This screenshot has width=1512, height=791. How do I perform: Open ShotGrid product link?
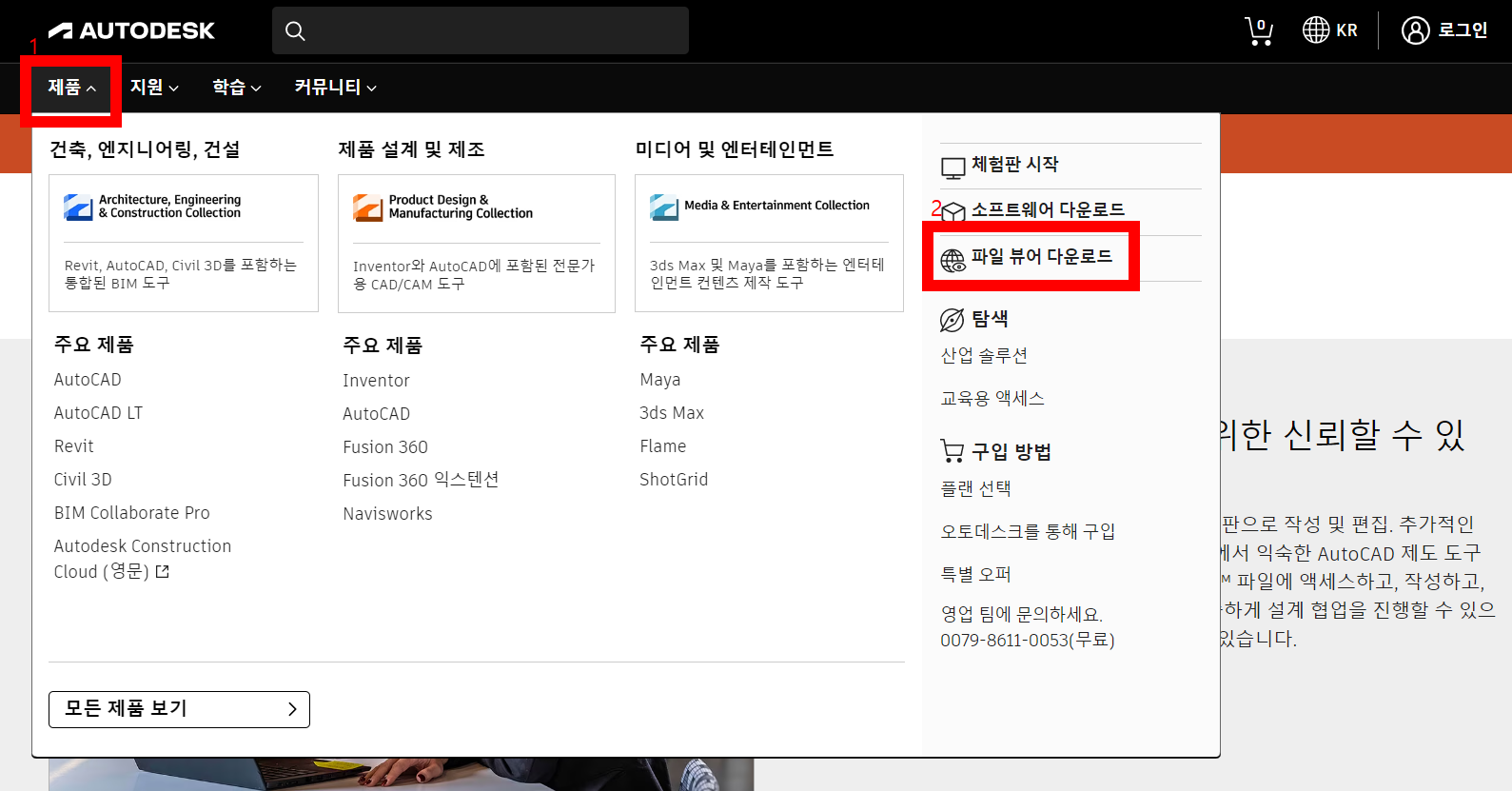pos(674,480)
